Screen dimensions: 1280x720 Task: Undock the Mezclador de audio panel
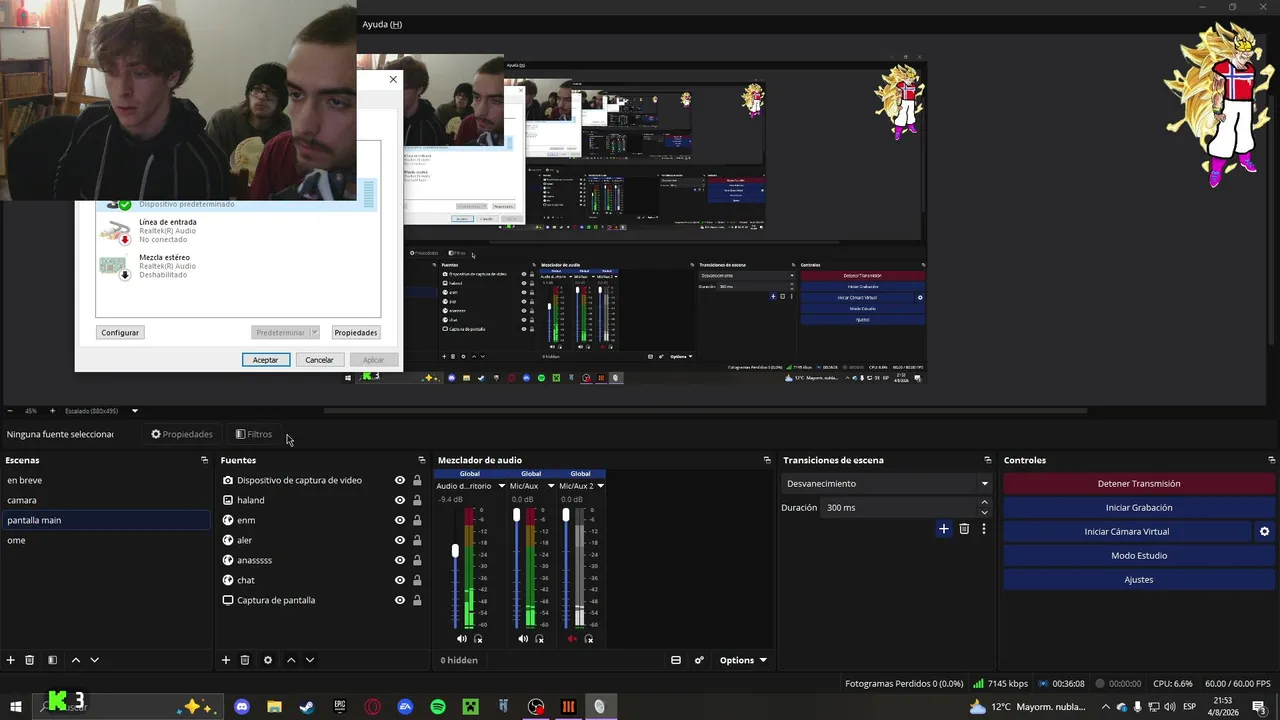tap(767, 460)
